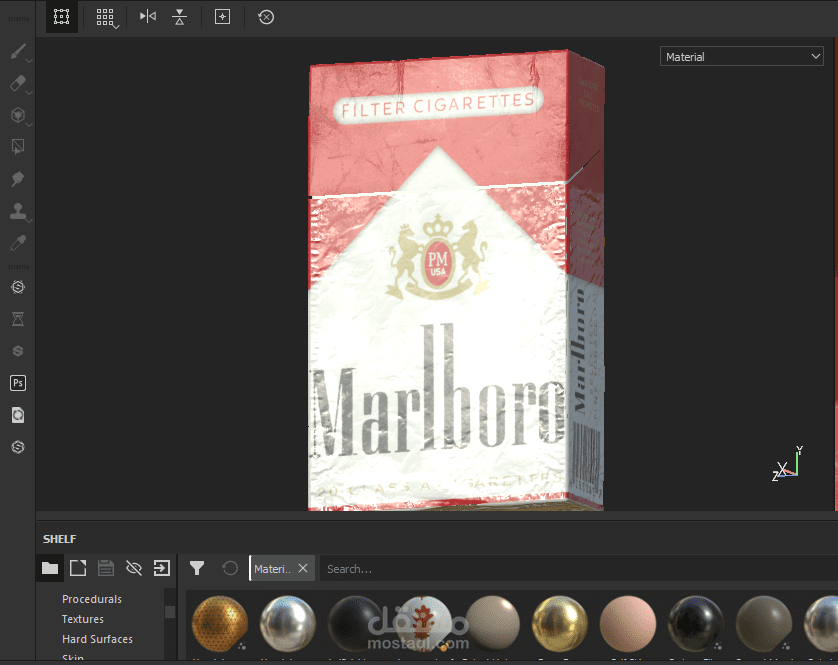The width and height of the screenshot is (838, 665).
Task: Open Substance Source plugin icon
Action: coord(18,287)
